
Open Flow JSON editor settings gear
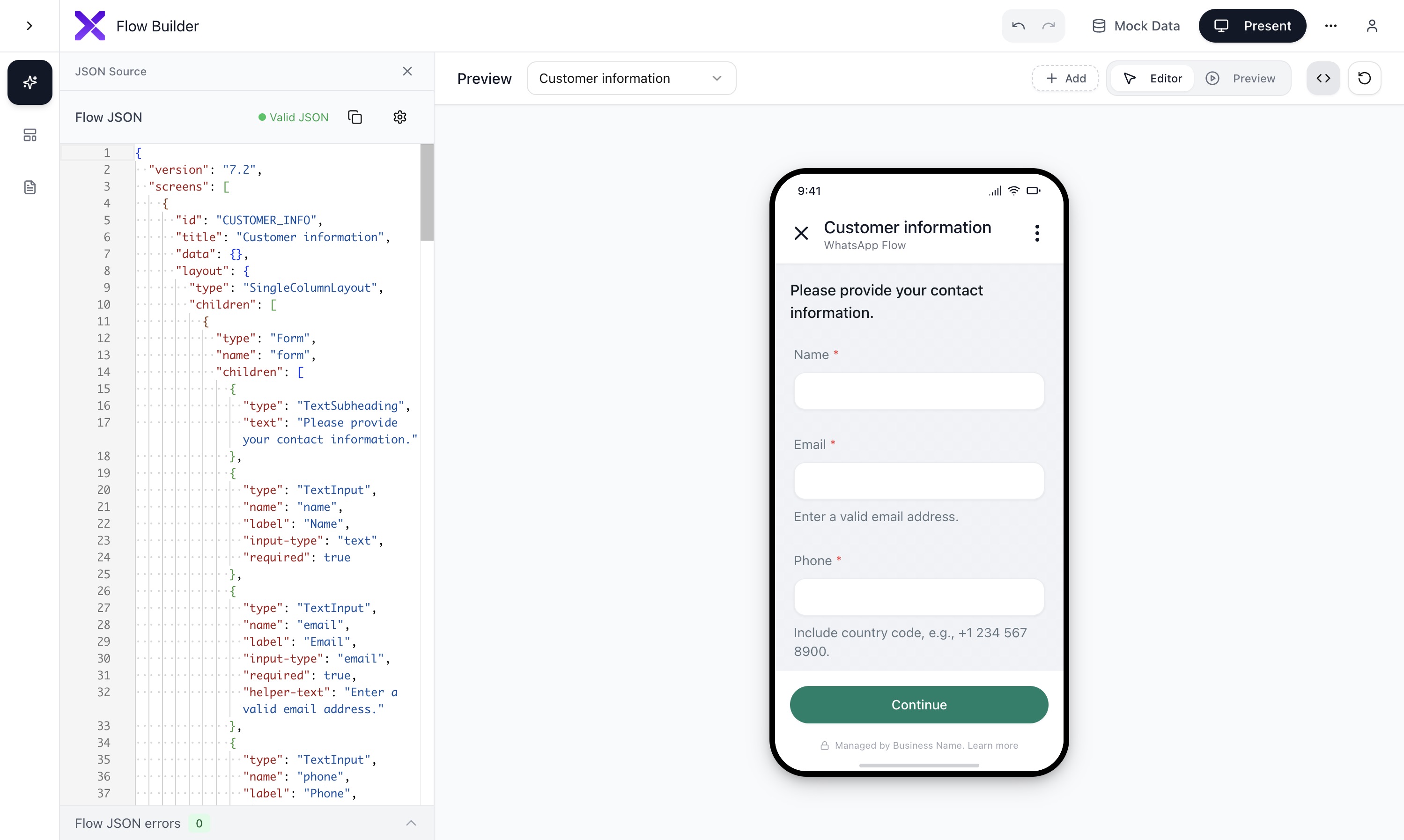[400, 117]
